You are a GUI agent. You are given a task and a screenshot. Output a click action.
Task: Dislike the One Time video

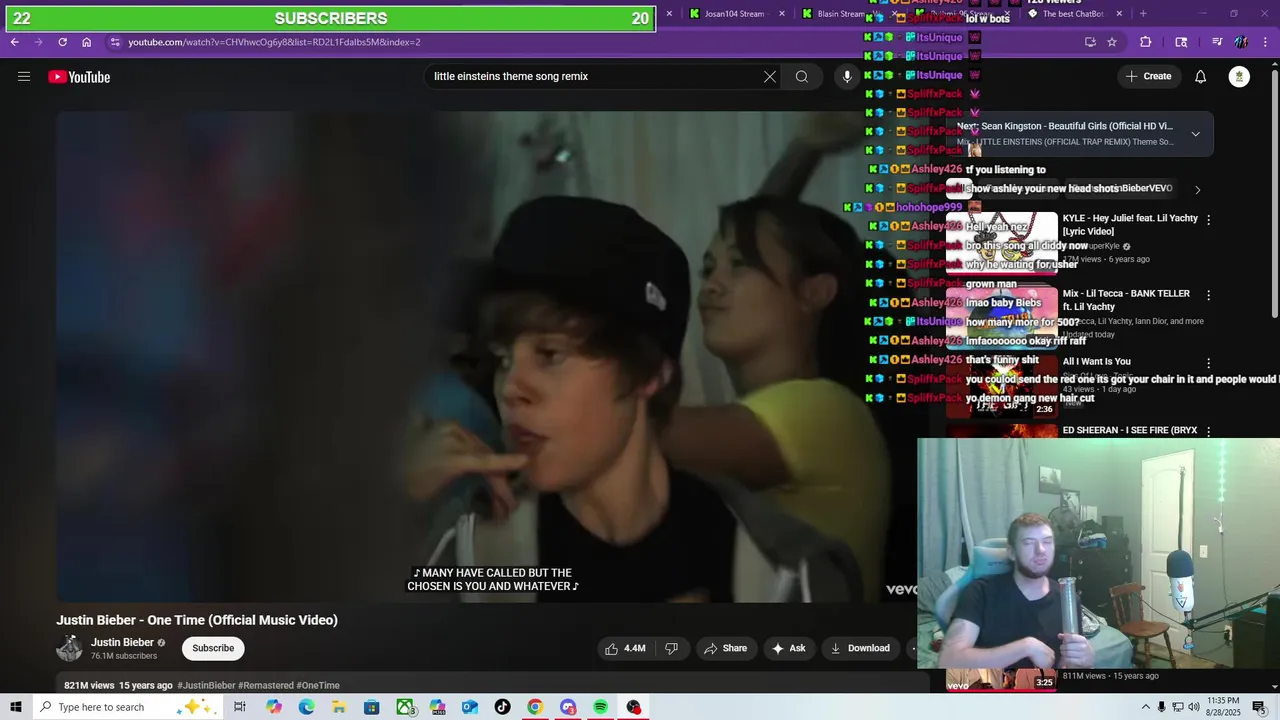(x=671, y=648)
